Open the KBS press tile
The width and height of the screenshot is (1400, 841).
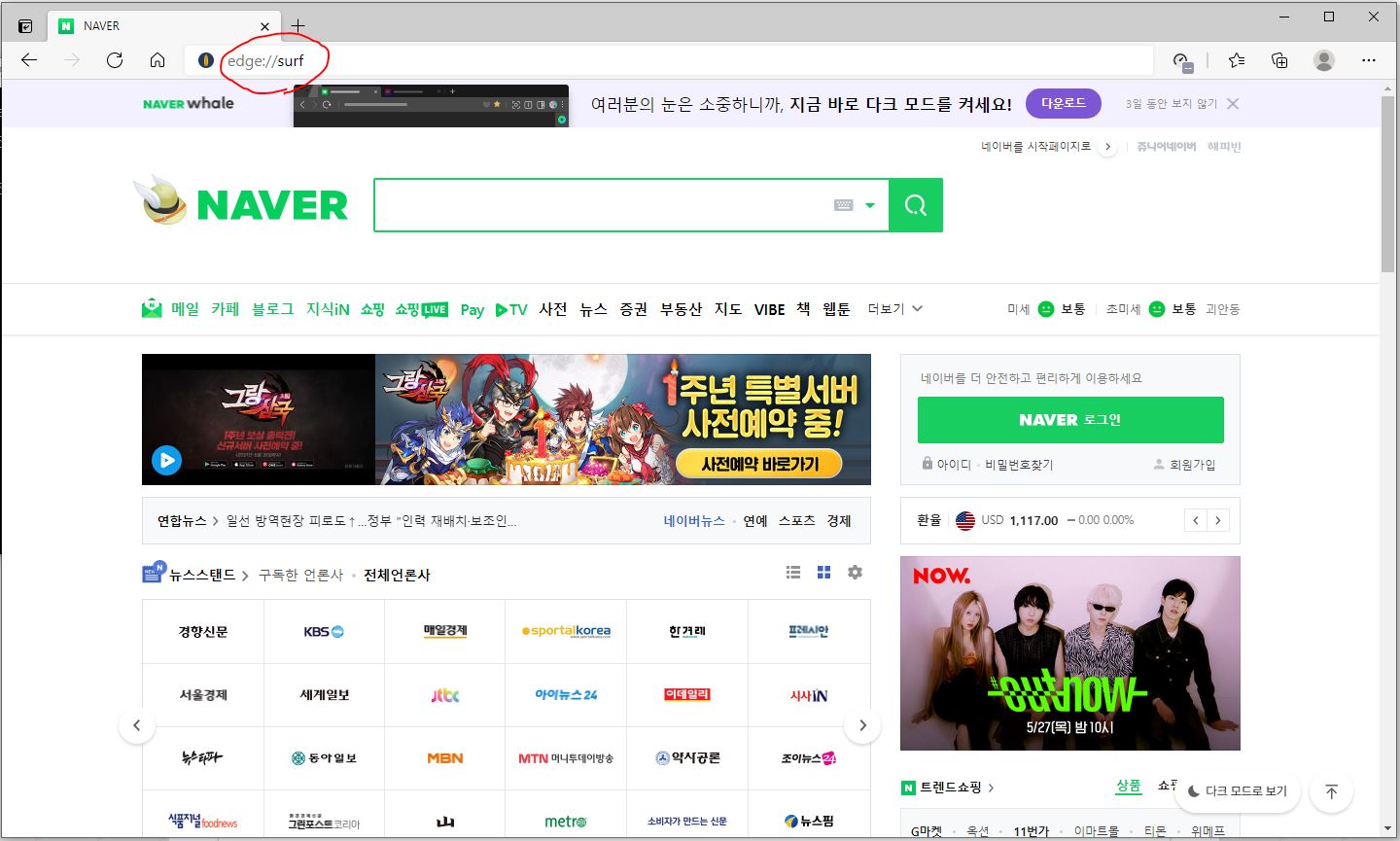pyautogui.click(x=324, y=632)
